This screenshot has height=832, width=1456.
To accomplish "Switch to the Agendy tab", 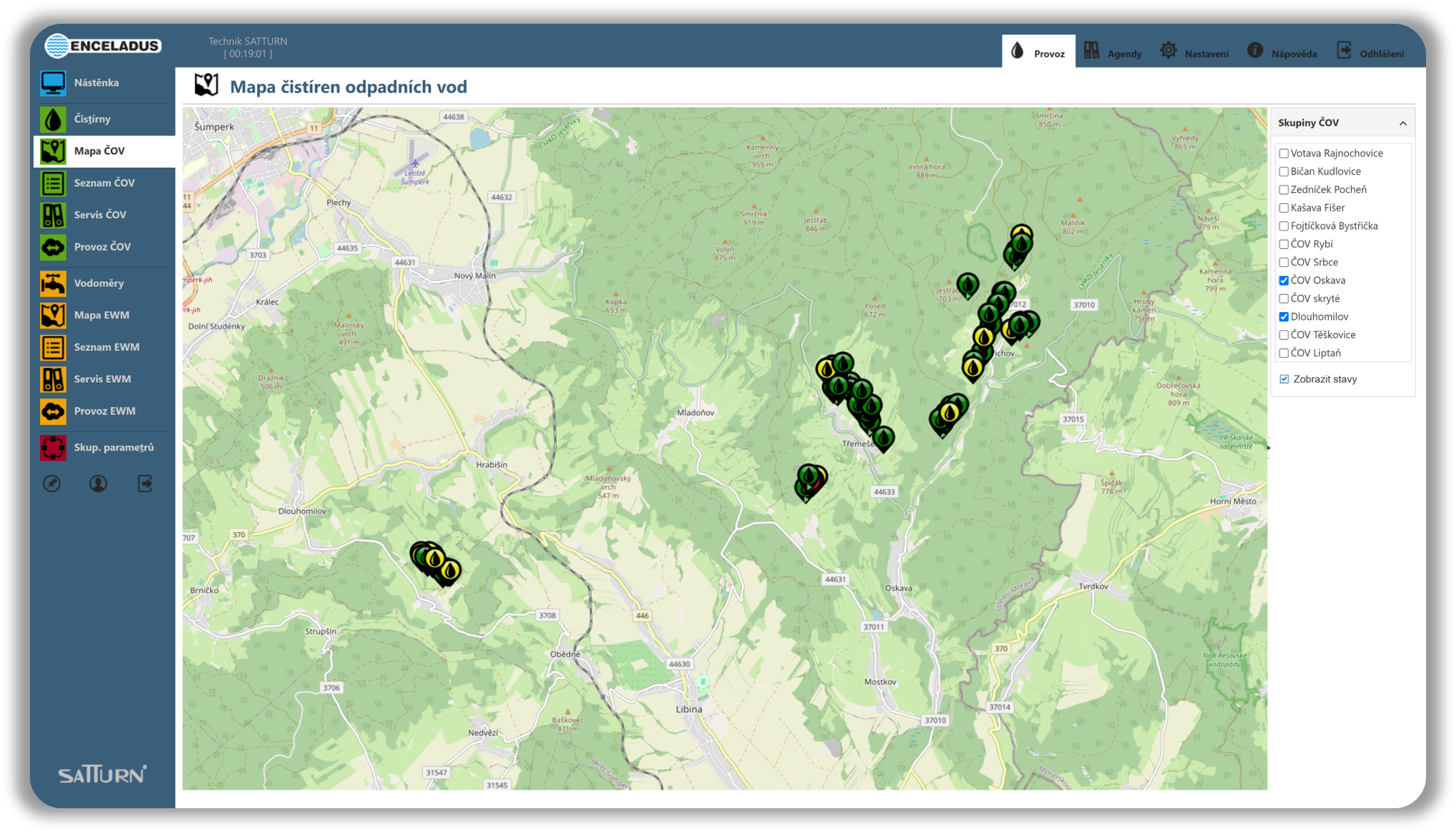I will click(1113, 52).
